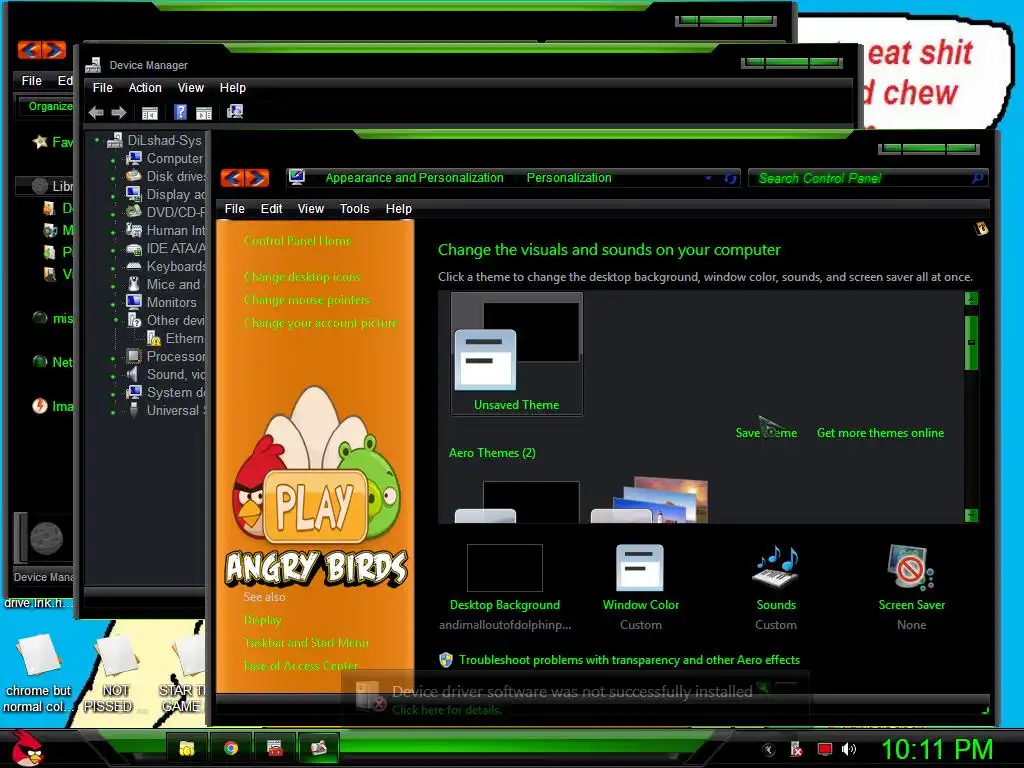The height and width of the screenshot is (768, 1024).
Task: Open Action menu in Device Manager
Action: coord(145,88)
